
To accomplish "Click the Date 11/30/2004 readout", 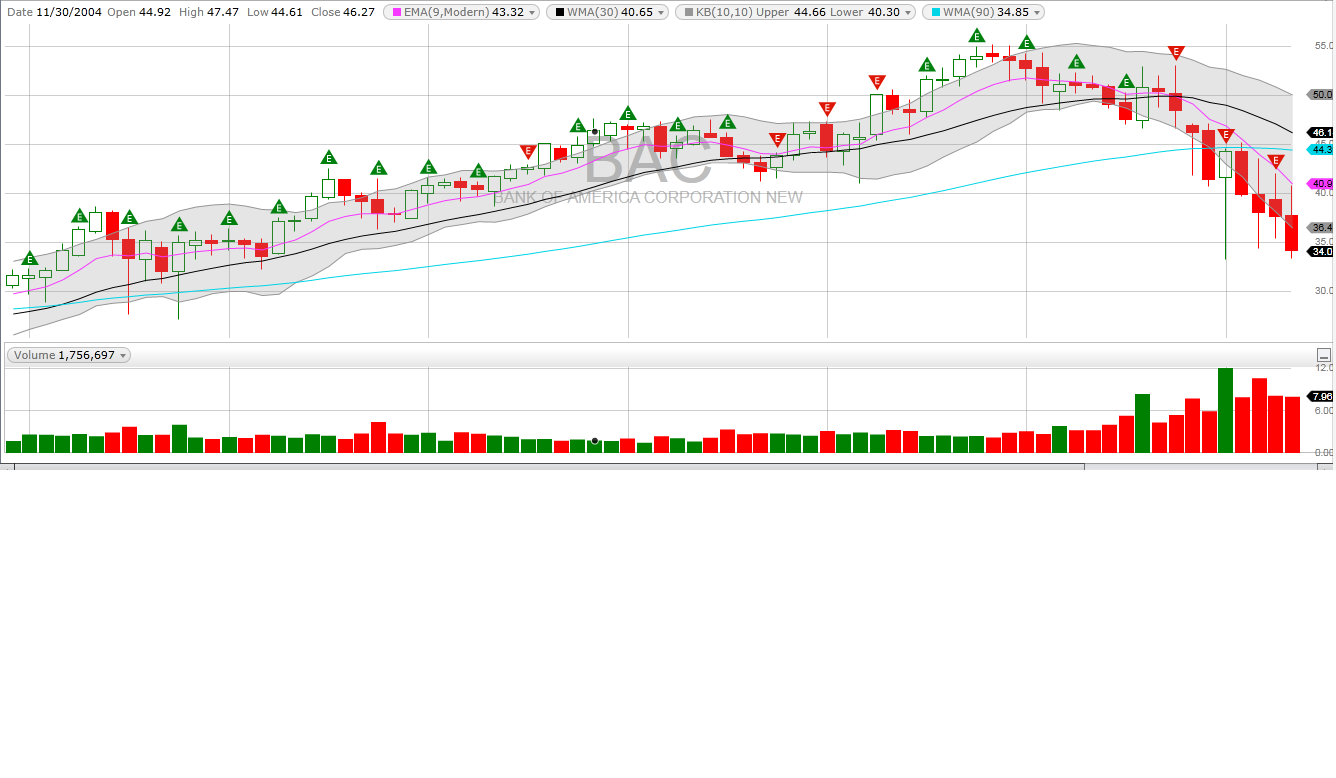I will (52, 12).
